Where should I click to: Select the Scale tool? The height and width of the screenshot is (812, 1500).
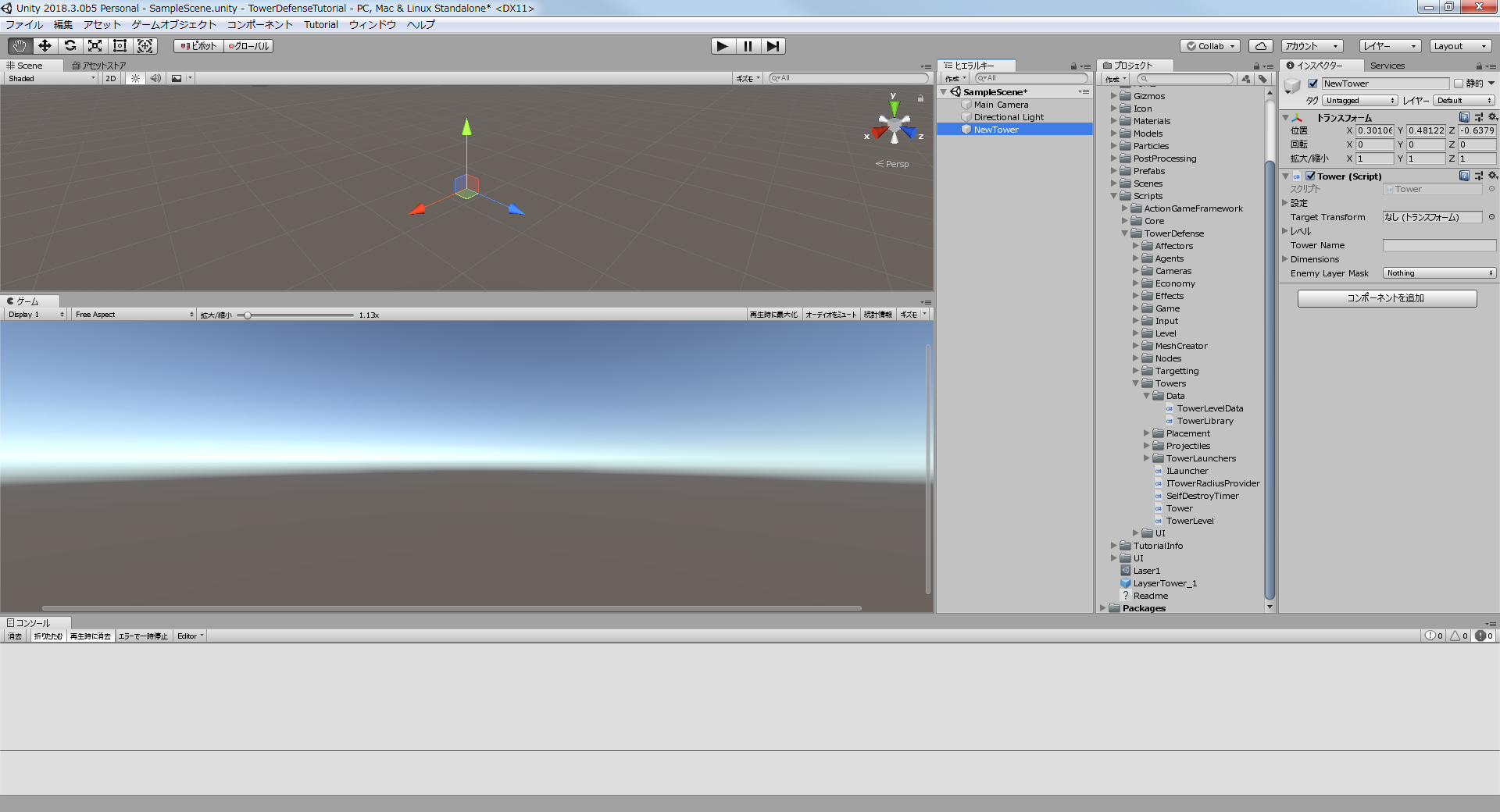click(x=95, y=46)
